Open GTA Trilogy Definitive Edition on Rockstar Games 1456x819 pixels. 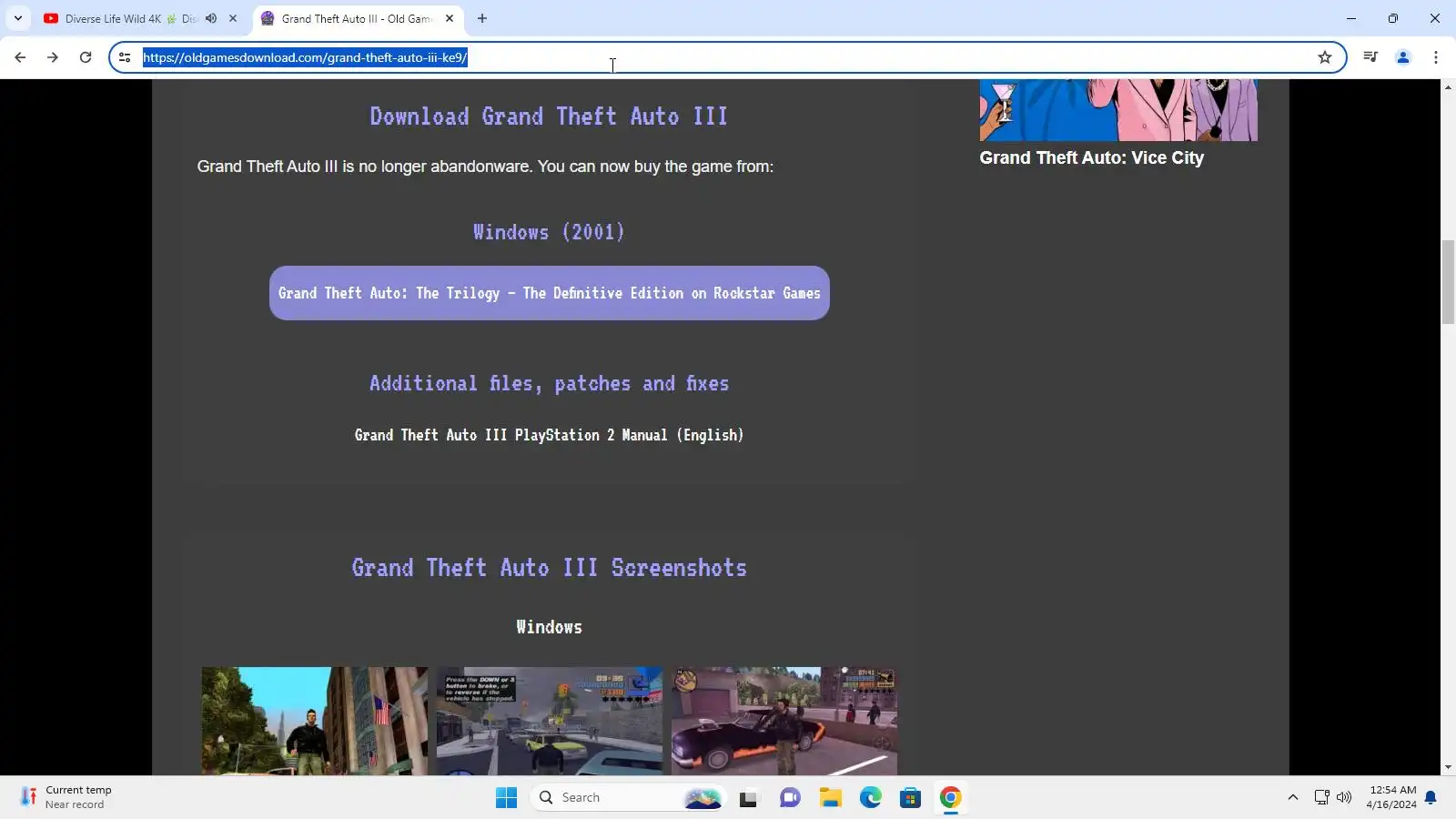point(550,293)
